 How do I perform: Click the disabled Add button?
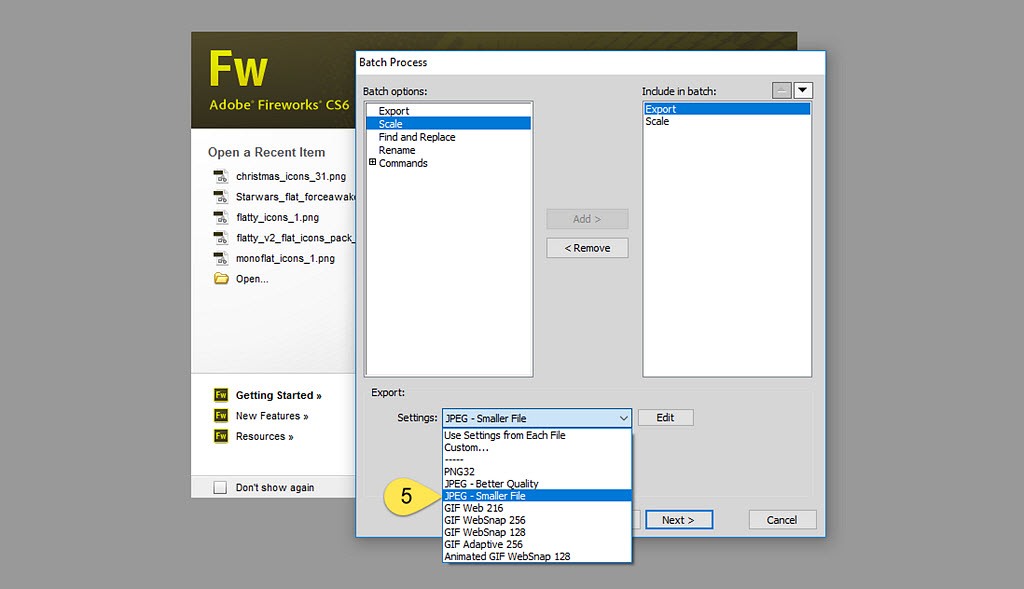[587, 219]
